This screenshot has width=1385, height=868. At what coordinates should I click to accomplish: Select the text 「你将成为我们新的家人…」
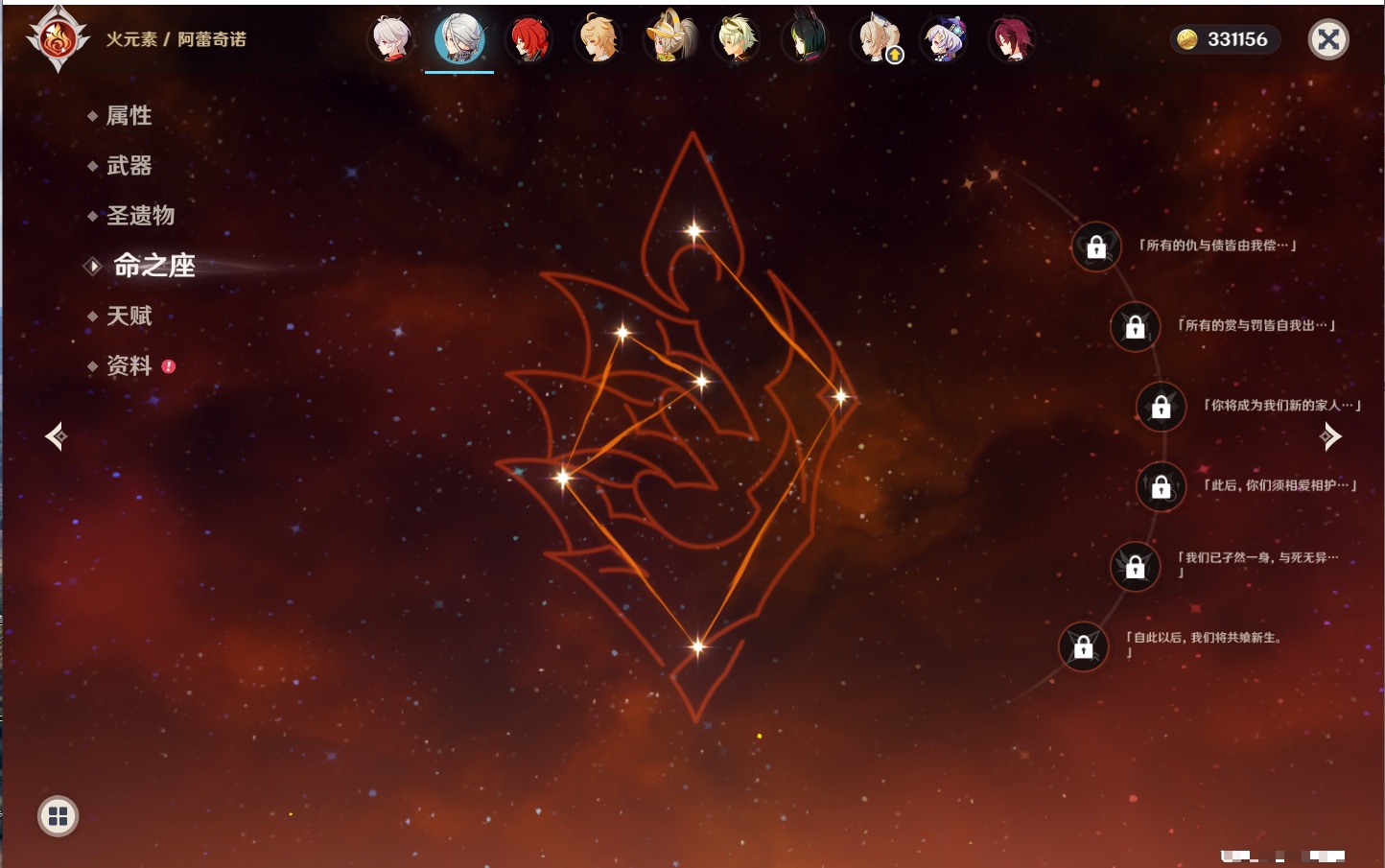[x=1282, y=405]
